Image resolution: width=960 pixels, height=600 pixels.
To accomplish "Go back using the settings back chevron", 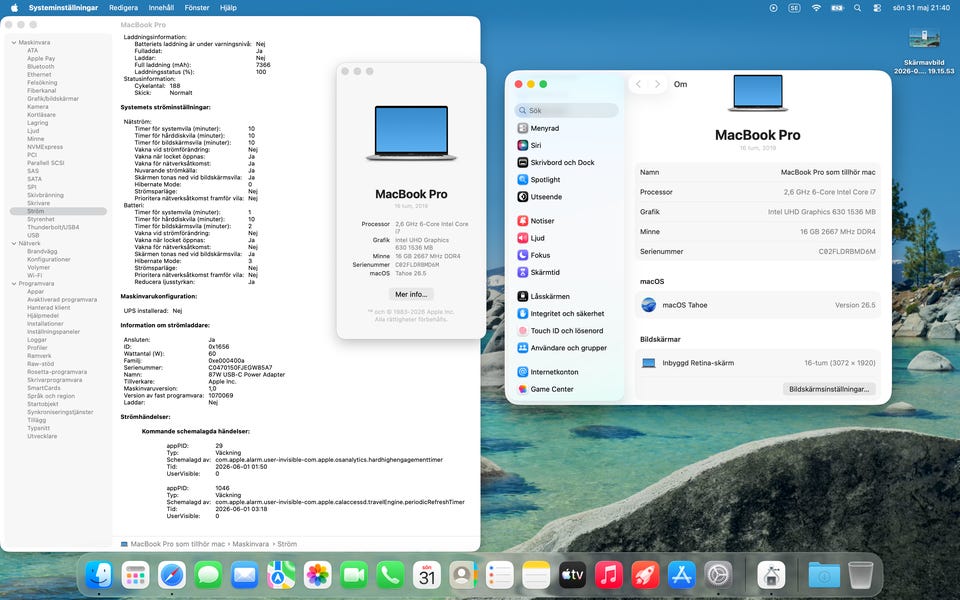I will 639,84.
